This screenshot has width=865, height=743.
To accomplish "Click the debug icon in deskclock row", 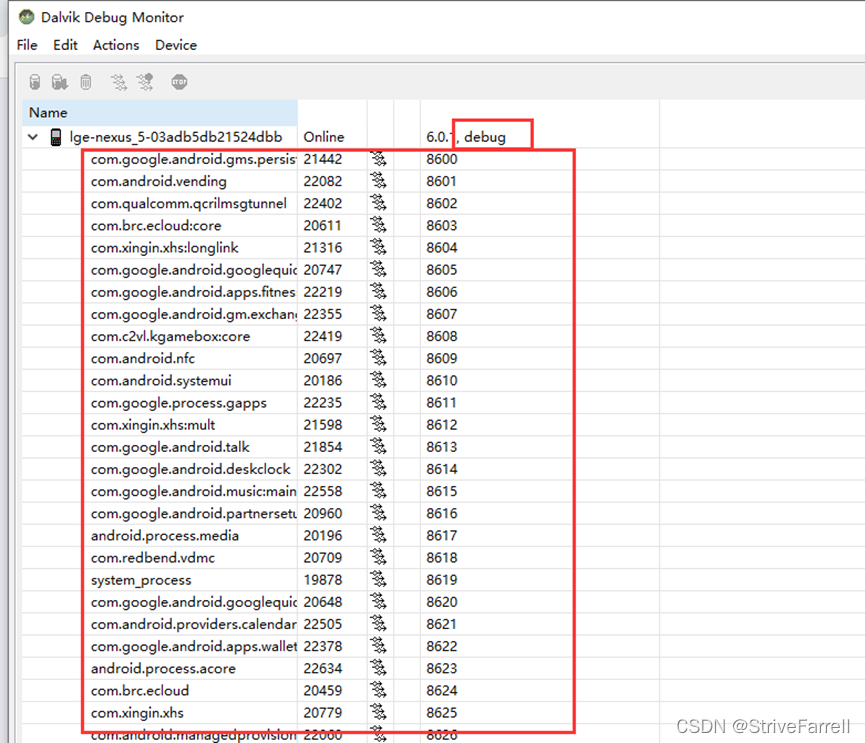I will pyautogui.click(x=378, y=469).
